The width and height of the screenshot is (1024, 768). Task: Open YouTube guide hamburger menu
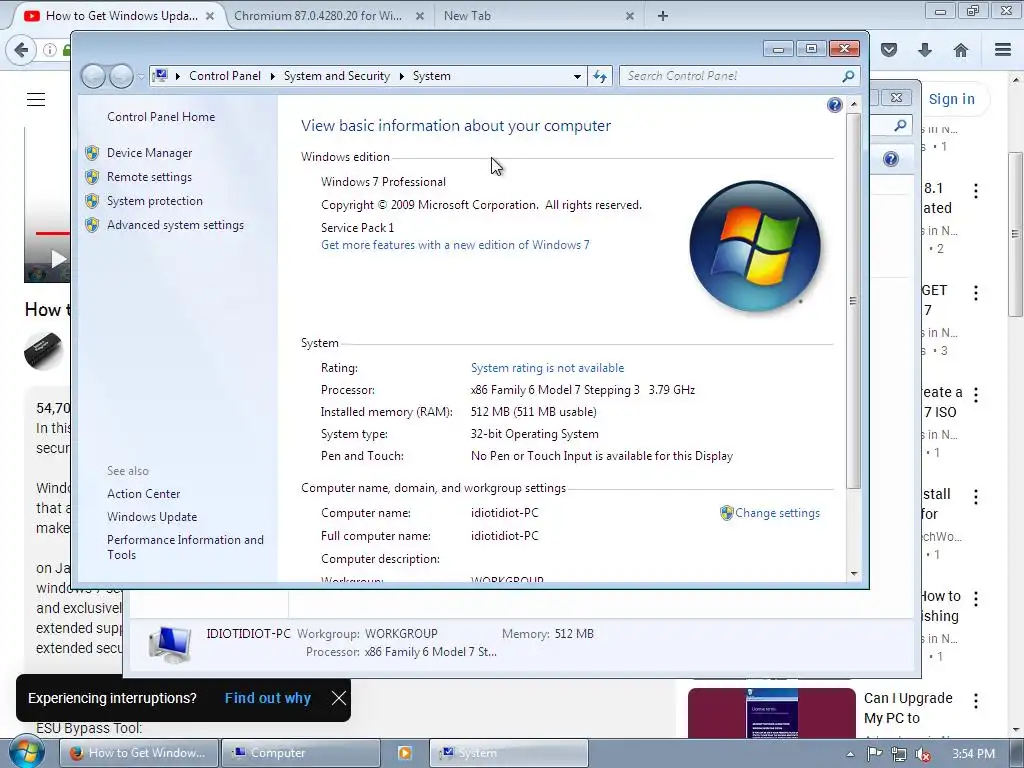click(x=36, y=99)
